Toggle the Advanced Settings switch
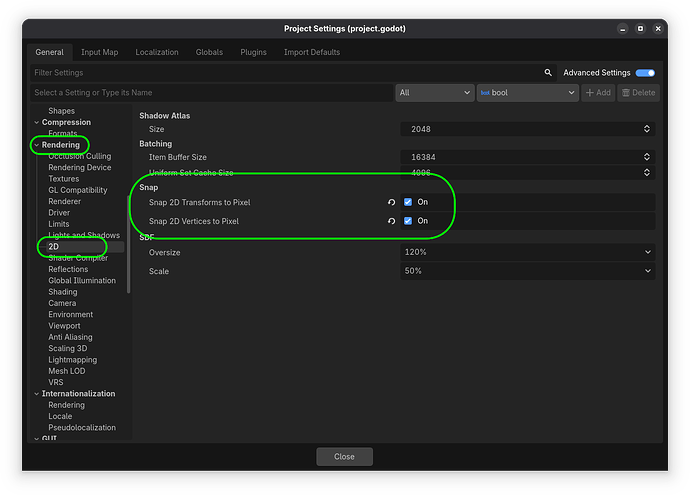 coord(645,73)
